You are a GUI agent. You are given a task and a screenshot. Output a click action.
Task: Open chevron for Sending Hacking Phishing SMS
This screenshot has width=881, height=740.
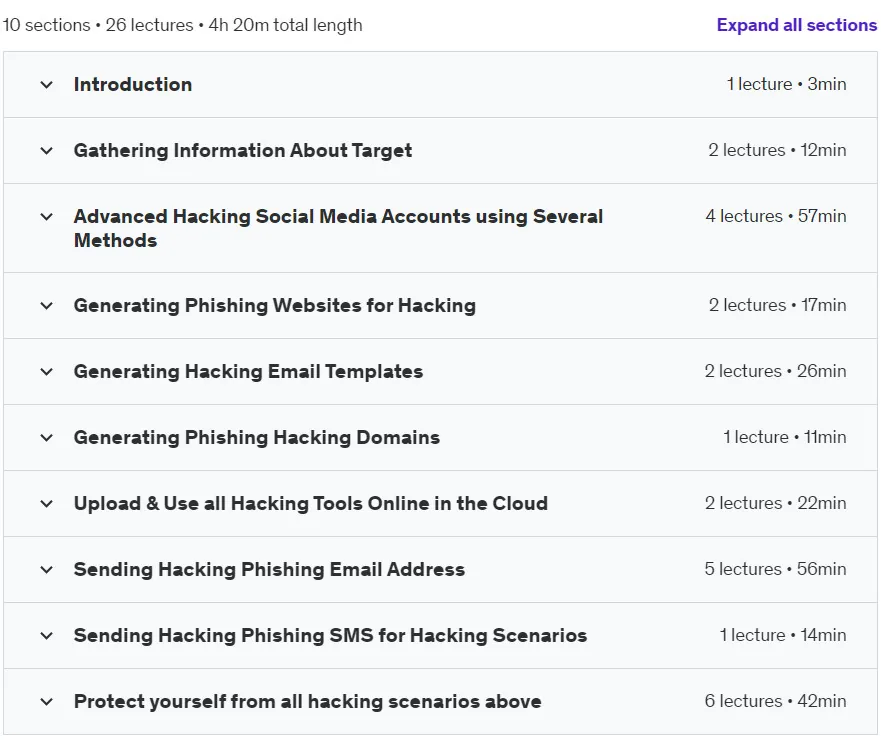pos(47,635)
